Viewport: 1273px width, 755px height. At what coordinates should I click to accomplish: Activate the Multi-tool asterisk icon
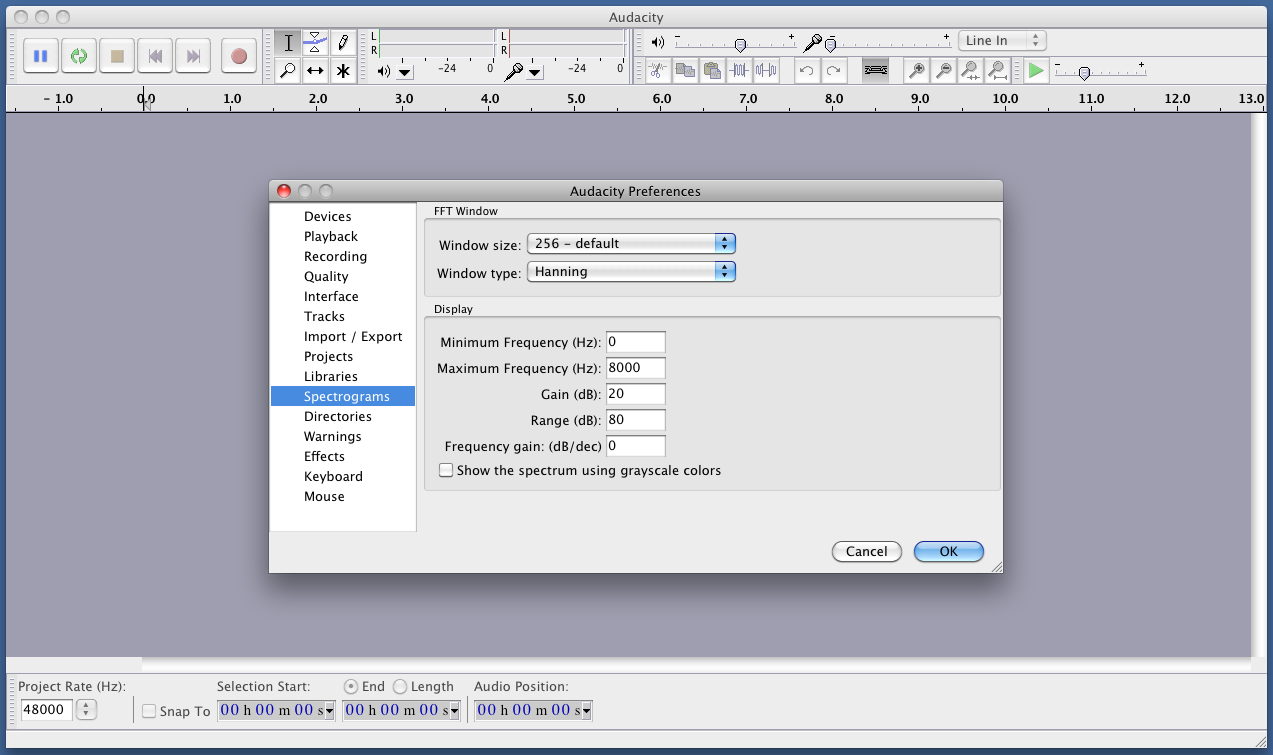tap(343, 71)
